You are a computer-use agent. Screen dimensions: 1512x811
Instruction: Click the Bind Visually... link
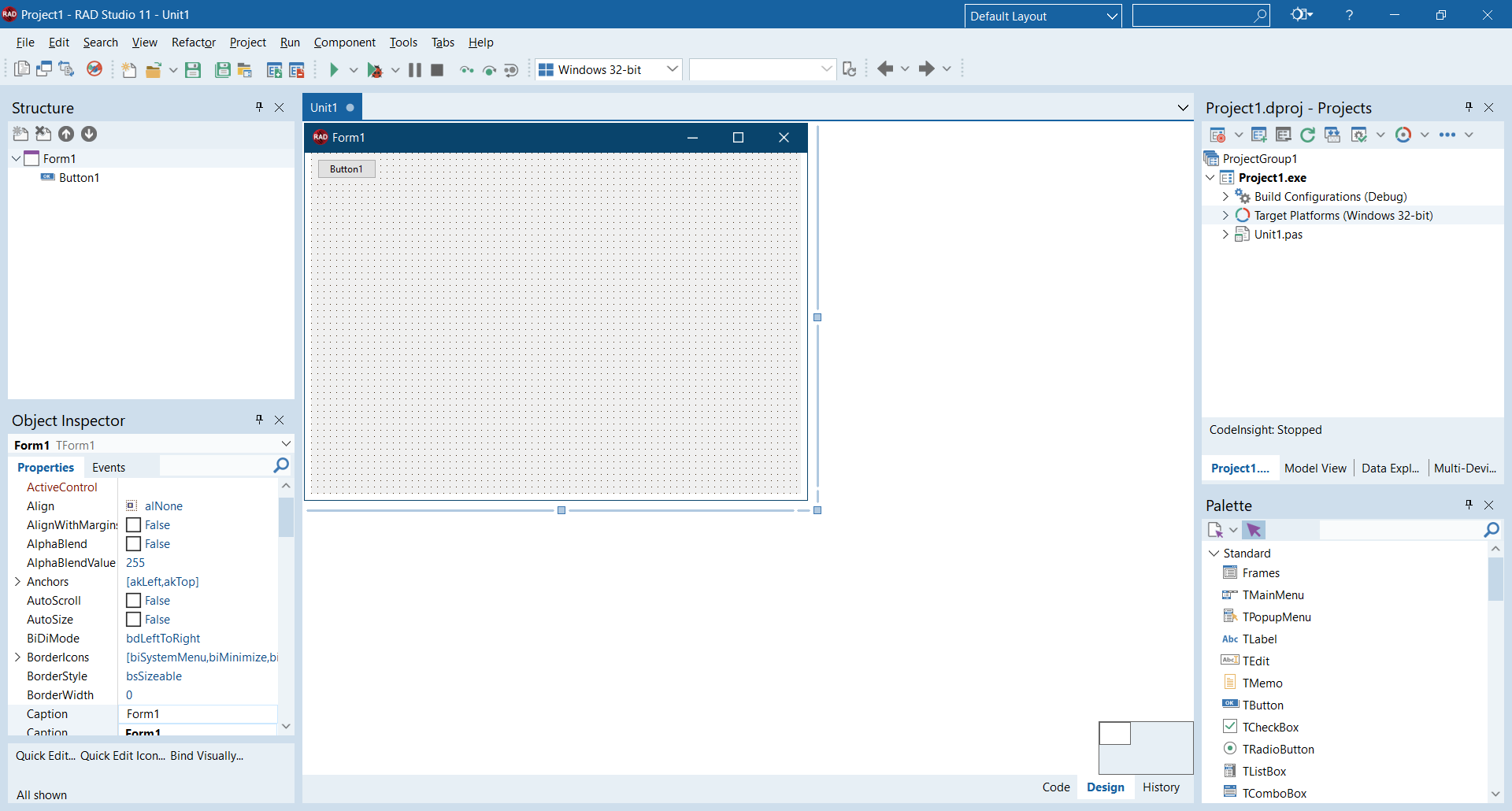point(207,755)
